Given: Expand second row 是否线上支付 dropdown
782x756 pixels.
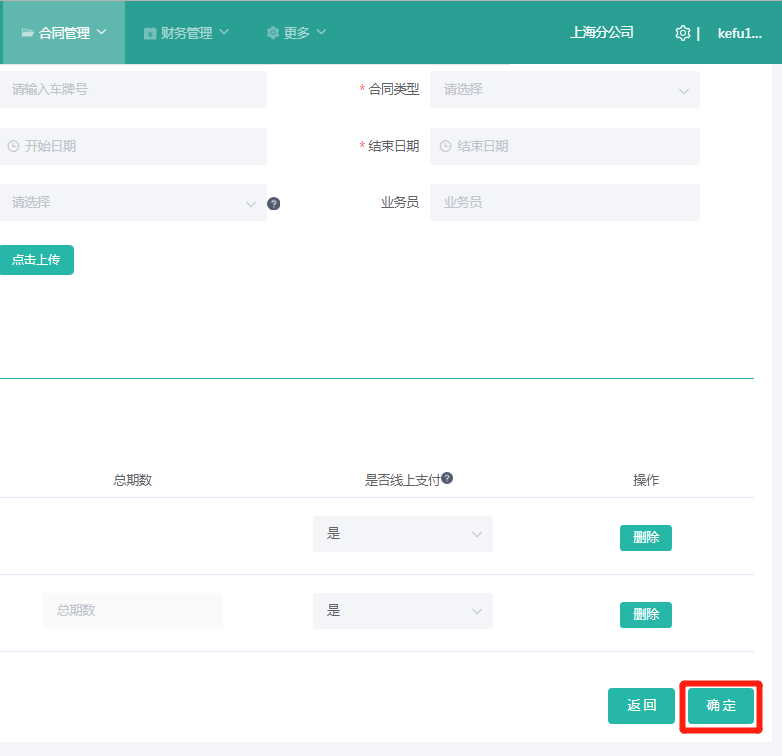Looking at the screenshot, I should 402,610.
